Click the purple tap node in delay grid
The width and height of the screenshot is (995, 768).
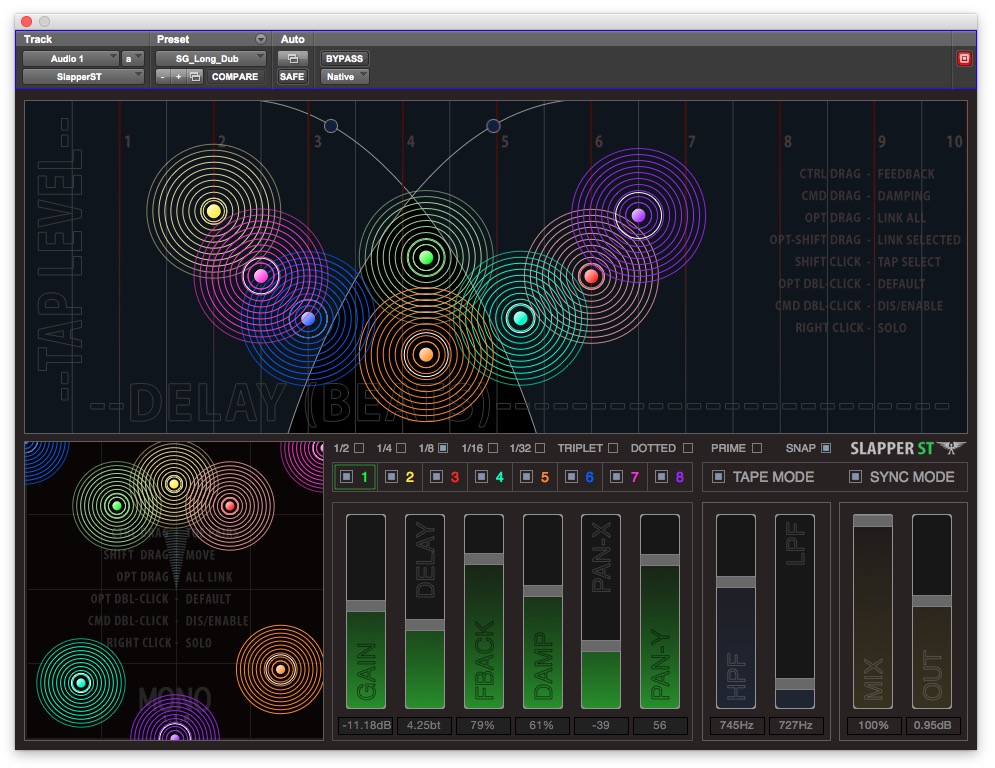638,216
